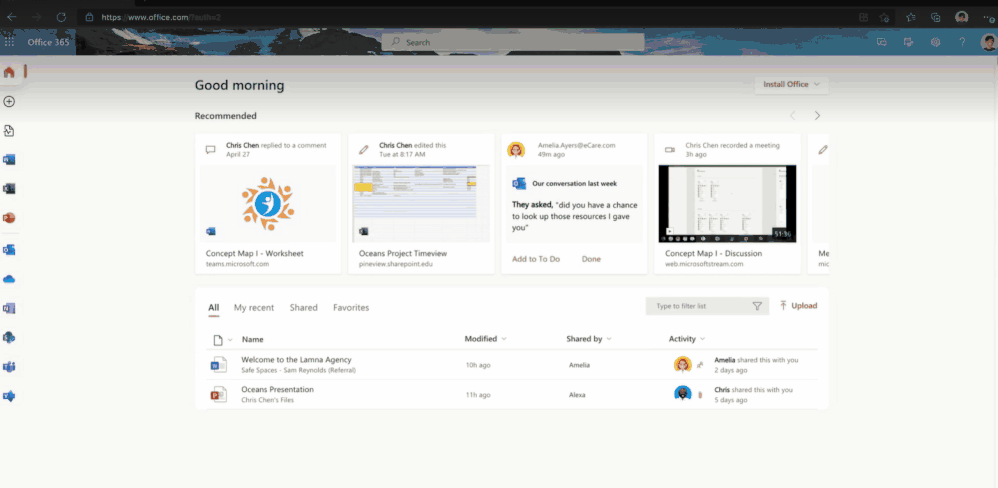Click 'Our conversation last week' email subject
This screenshot has width=998, height=488.
pyautogui.click(x=575, y=184)
